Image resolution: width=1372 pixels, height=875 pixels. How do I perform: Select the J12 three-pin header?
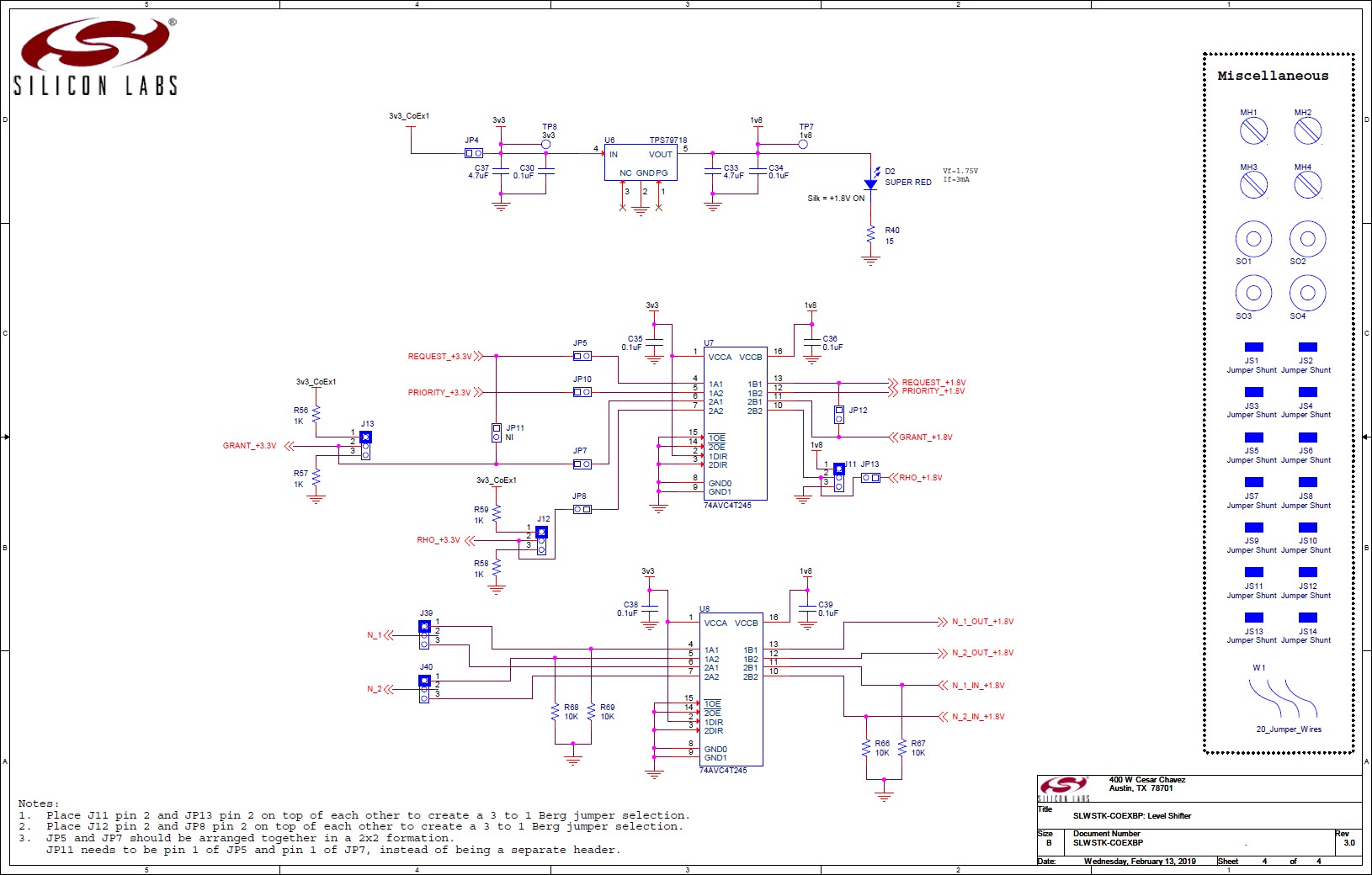541,541
